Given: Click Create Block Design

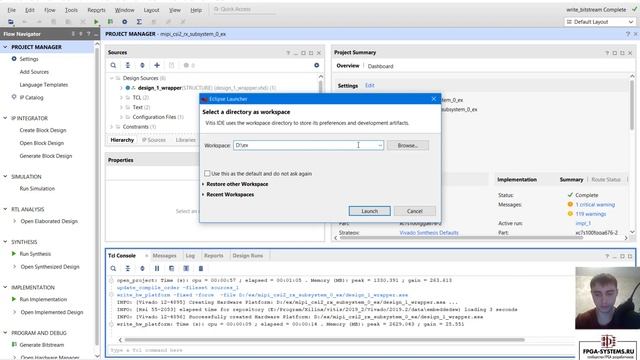Looking at the screenshot, I should 43,130.
